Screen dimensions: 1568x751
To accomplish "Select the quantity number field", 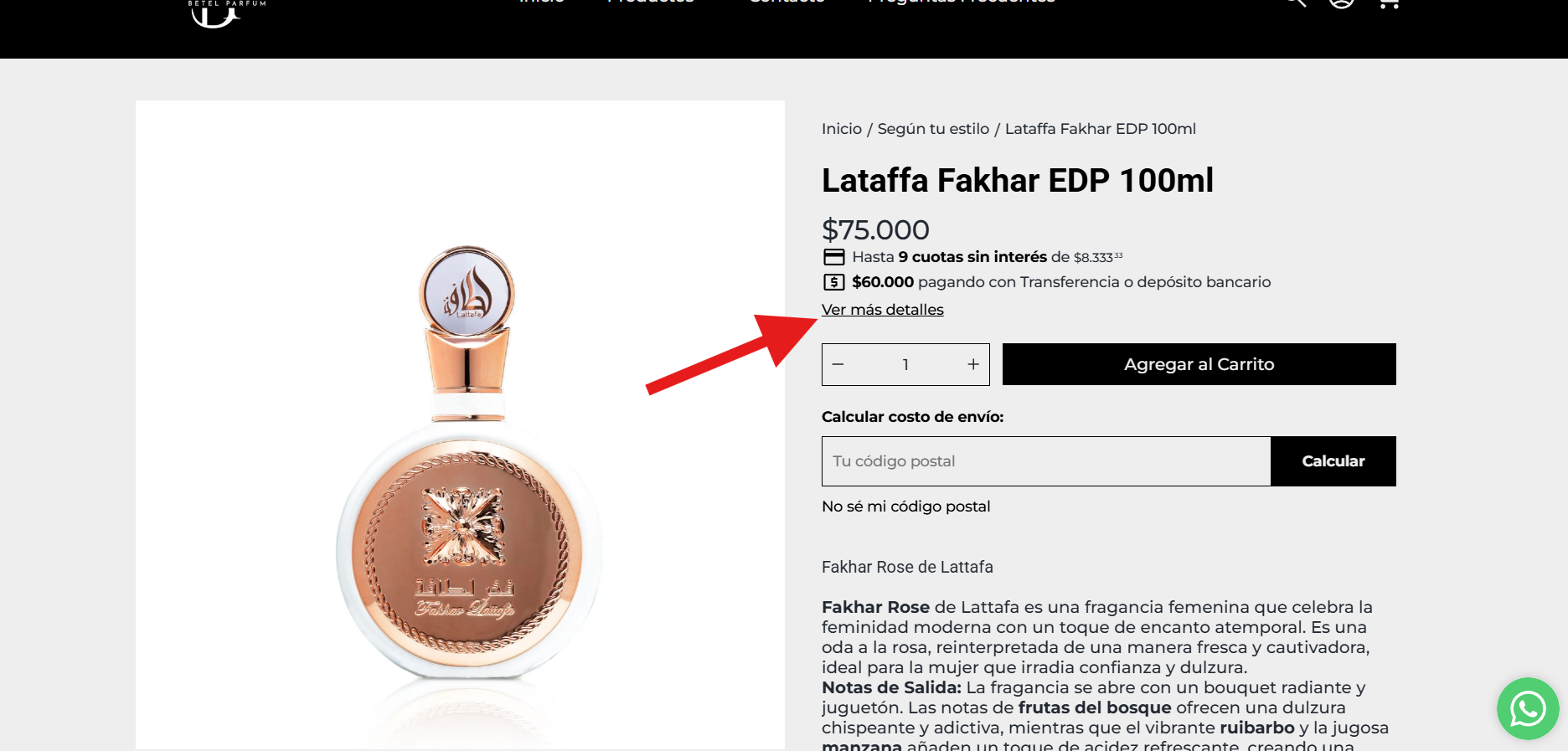I will coord(905,364).
